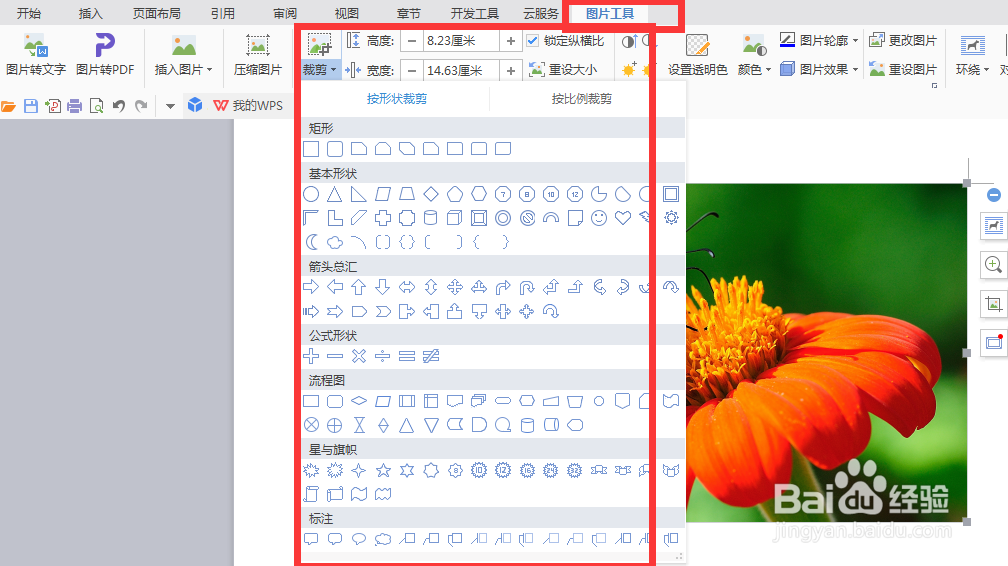Select the cloud shape
The image size is (1008, 566).
click(335, 242)
